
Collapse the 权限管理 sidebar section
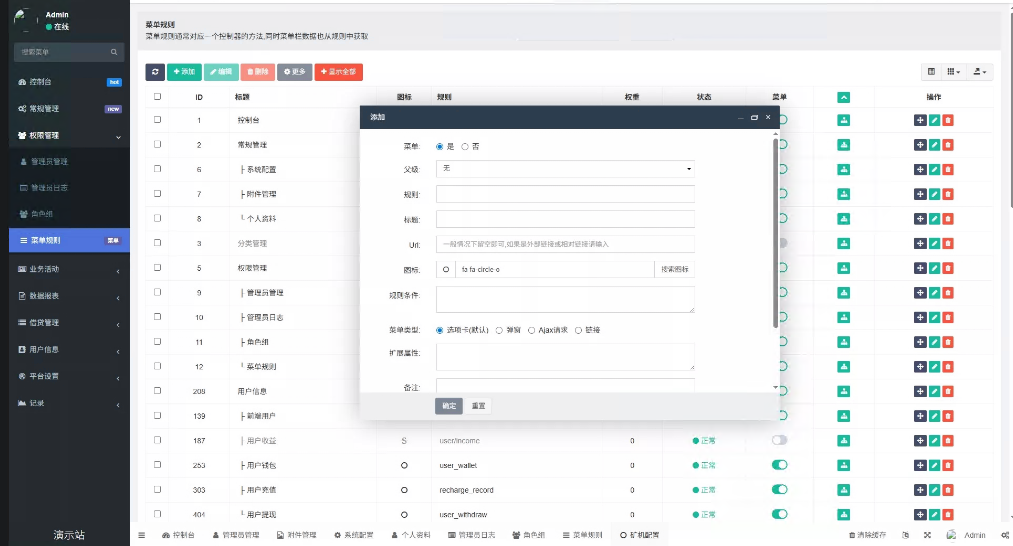pos(65,135)
